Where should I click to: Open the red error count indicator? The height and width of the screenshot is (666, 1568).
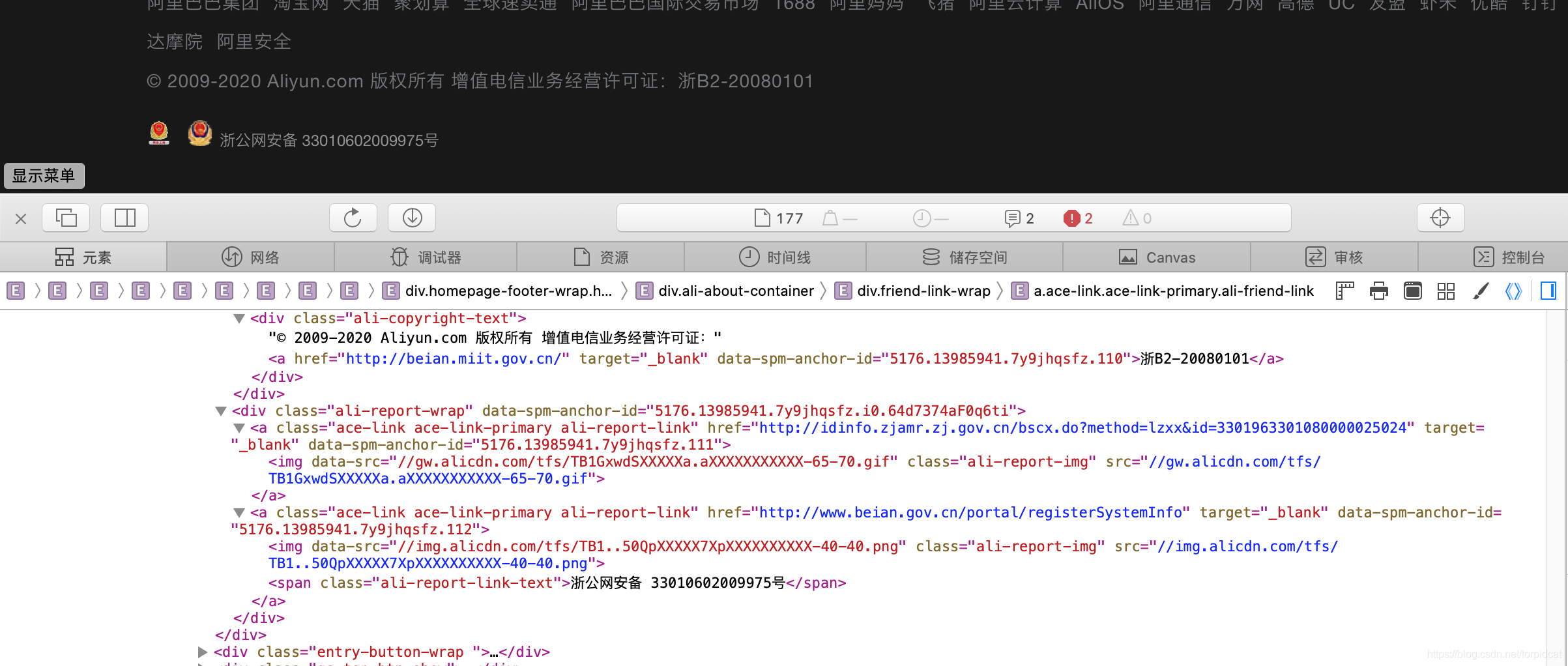click(1079, 218)
